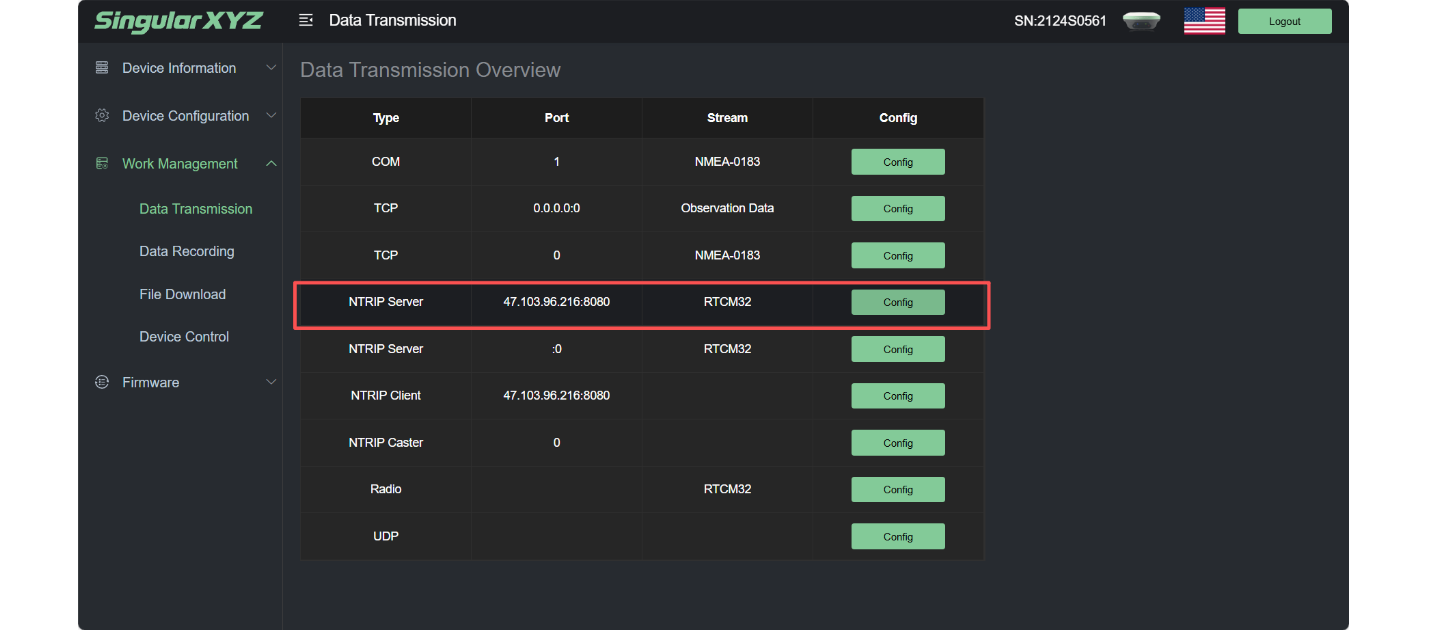Click the Device Configuration gear icon
Viewport: 1432px width, 630px height.
pos(102,116)
